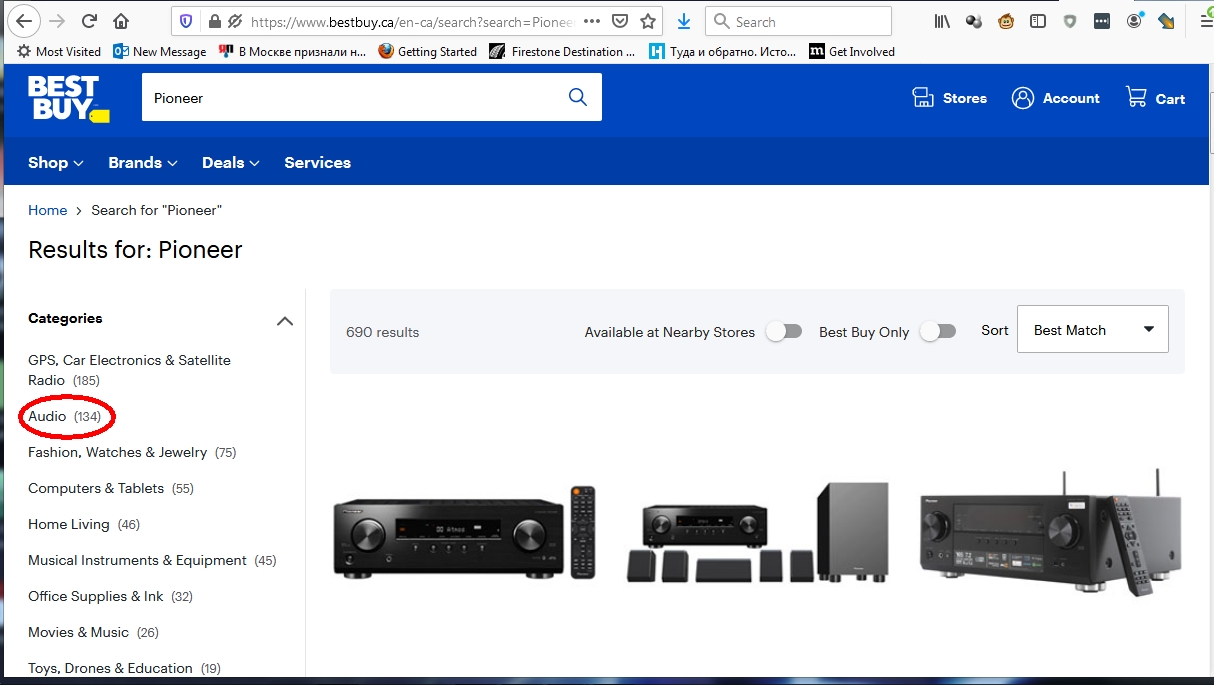Collapse the Categories section chevron
The height and width of the screenshot is (685, 1214).
pos(285,321)
